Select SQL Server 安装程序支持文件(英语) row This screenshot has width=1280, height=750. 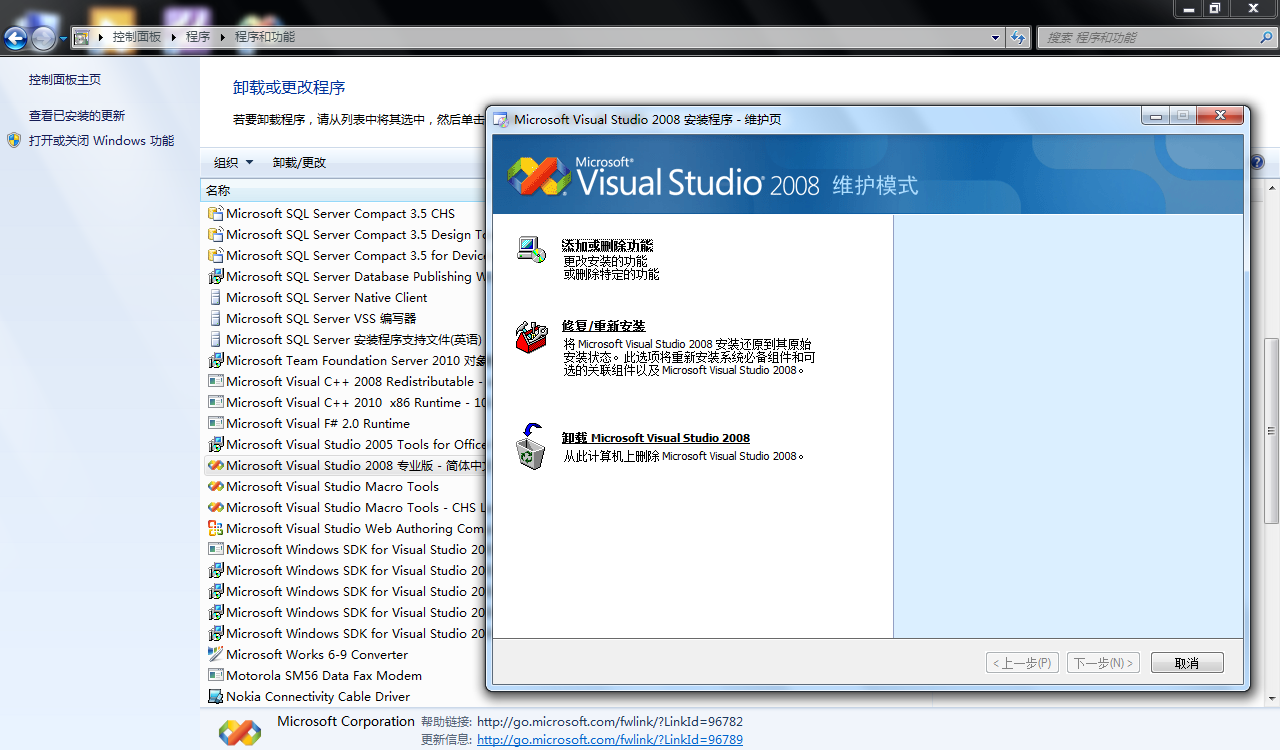(x=345, y=339)
